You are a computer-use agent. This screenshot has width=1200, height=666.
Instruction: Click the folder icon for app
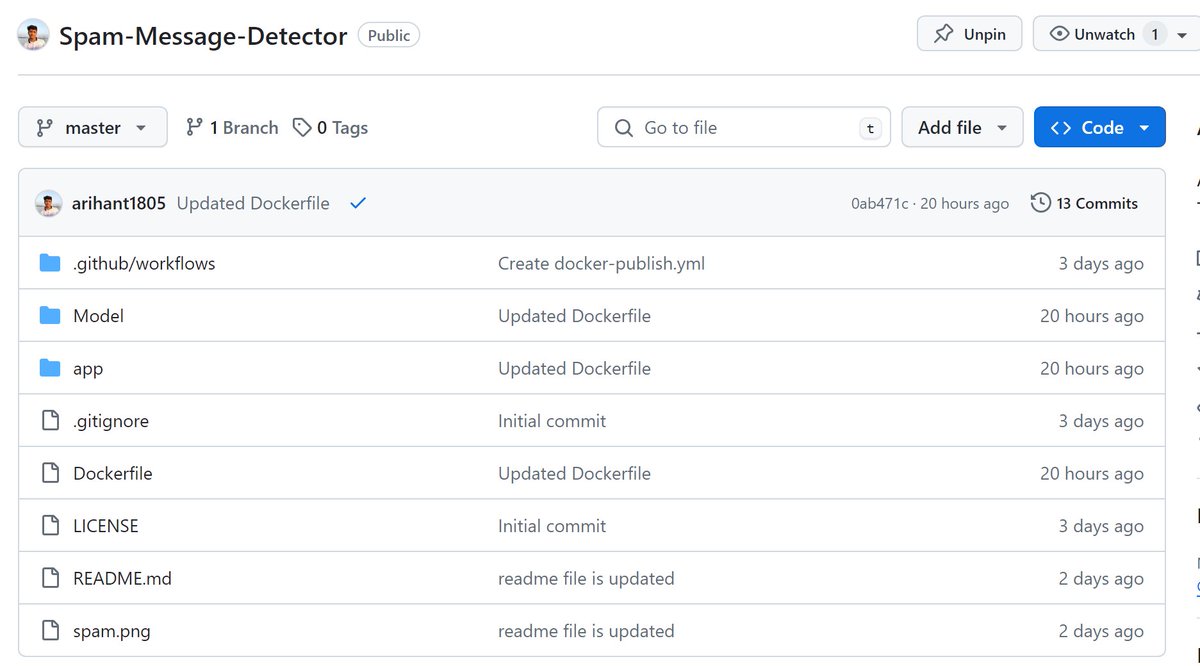pos(50,369)
